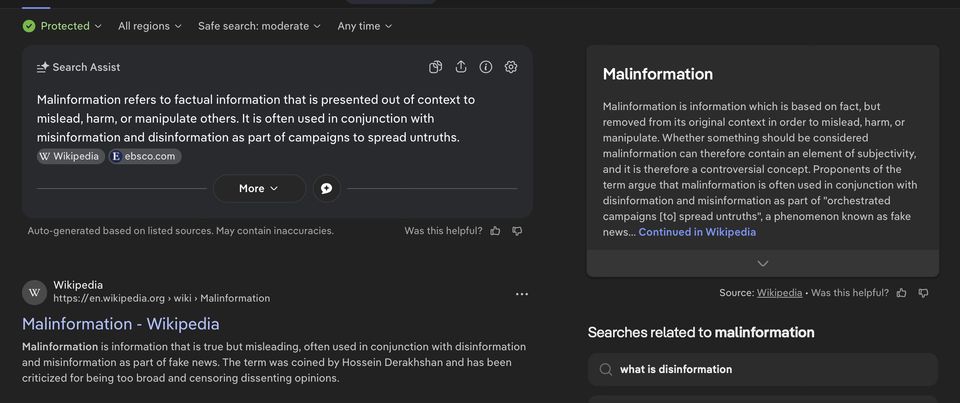Click the Search Assist sparkle icon
This screenshot has width=960, height=403.
coord(43,67)
